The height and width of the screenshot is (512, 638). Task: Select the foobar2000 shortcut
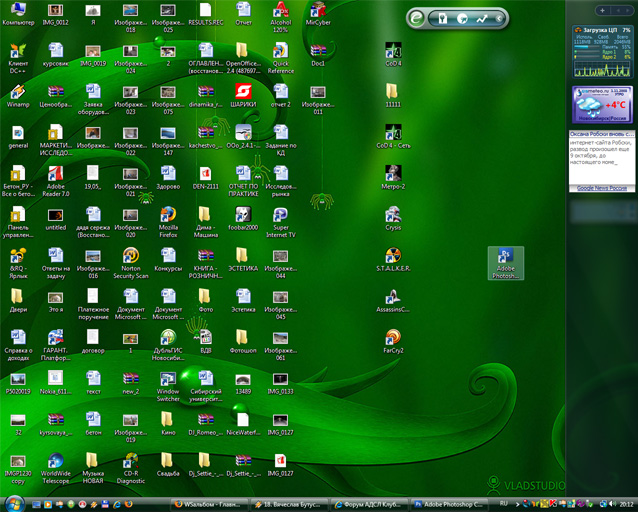243,219
